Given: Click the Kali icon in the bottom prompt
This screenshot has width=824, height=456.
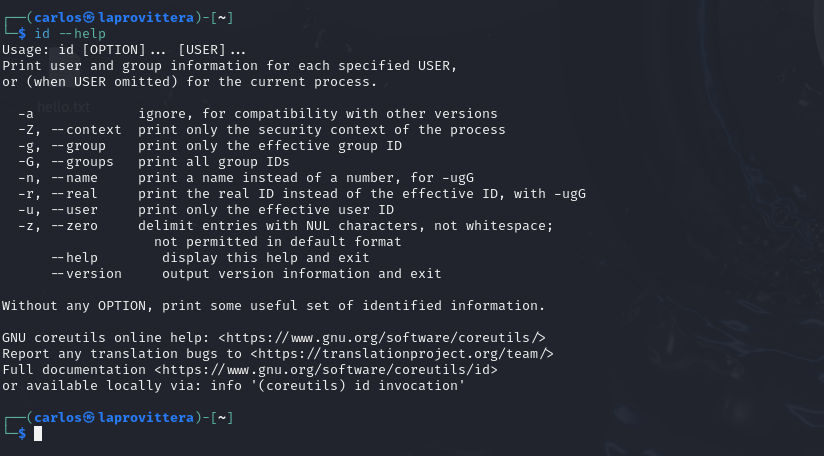Looking at the screenshot, I should (x=89, y=418).
